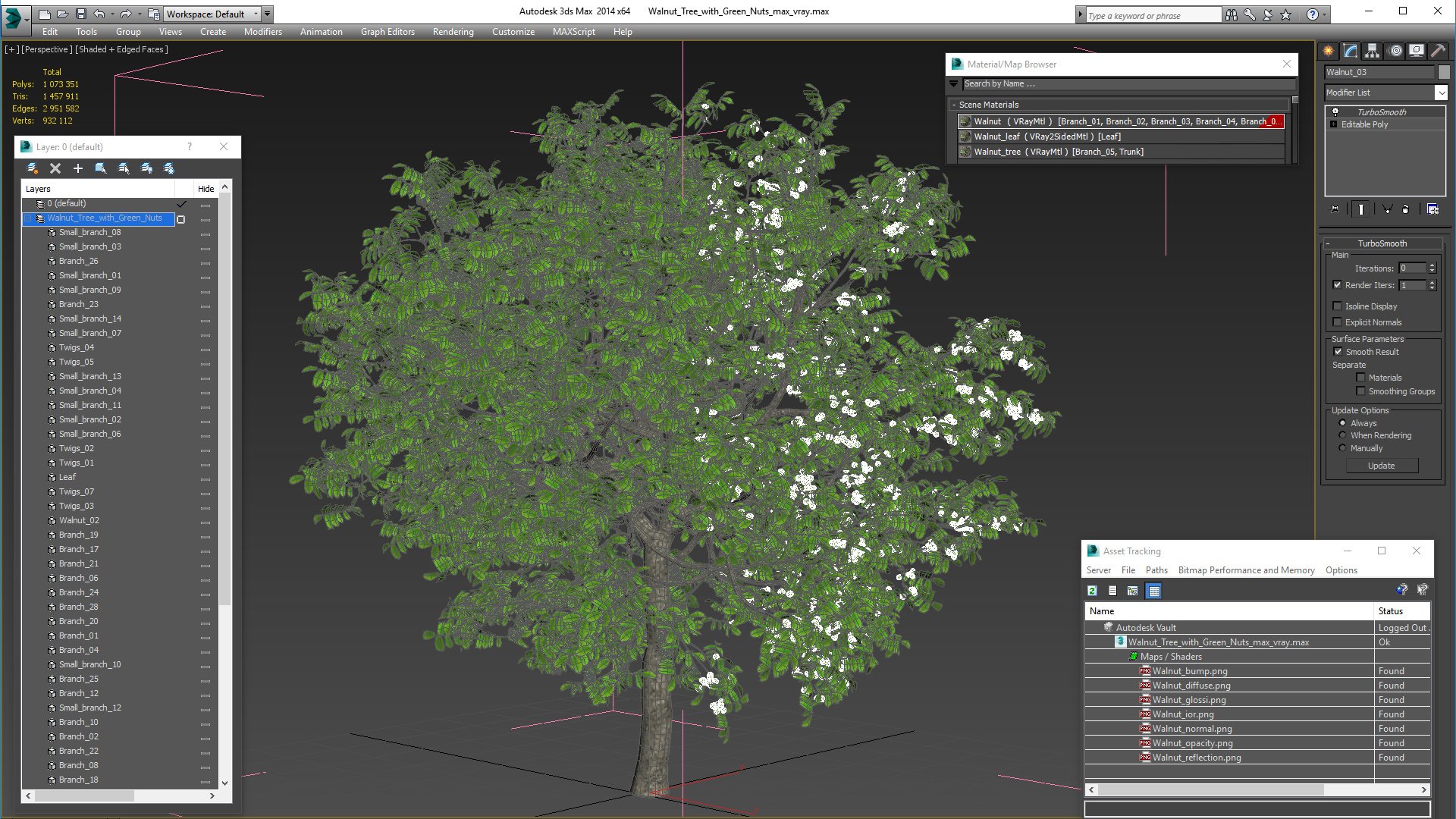This screenshot has width=1456, height=819.
Task: Click the TurboSmooth Update button
Action: (1381, 466)
